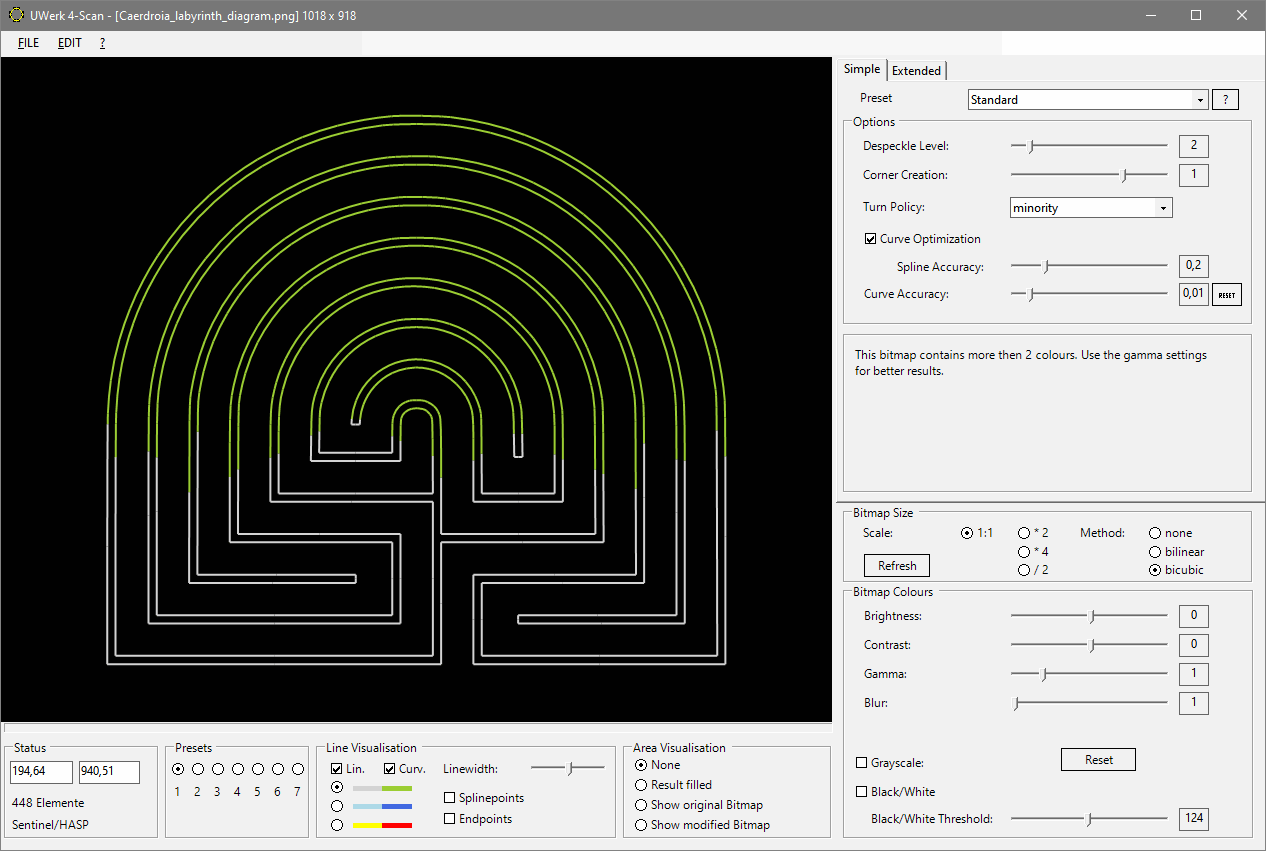This screenshot has width=1266, height=851.
Task: Click the Corner Creation value field
Action: tap(1193, 175)
